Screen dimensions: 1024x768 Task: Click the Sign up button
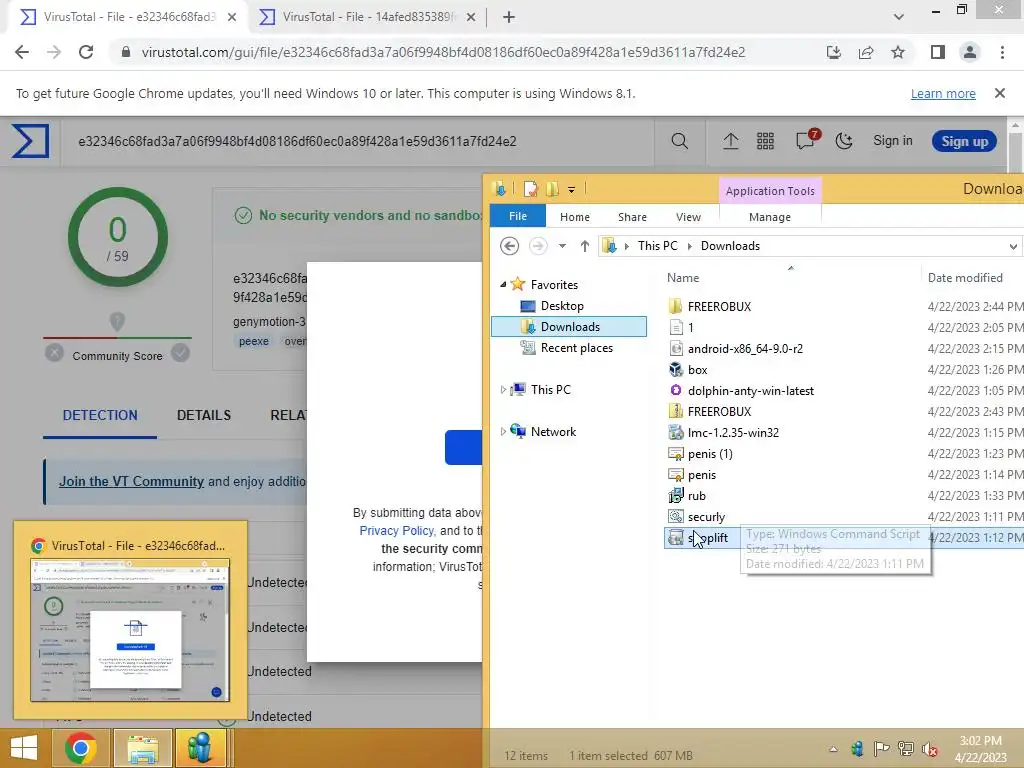pyautogui.click(x=964, y=141)
